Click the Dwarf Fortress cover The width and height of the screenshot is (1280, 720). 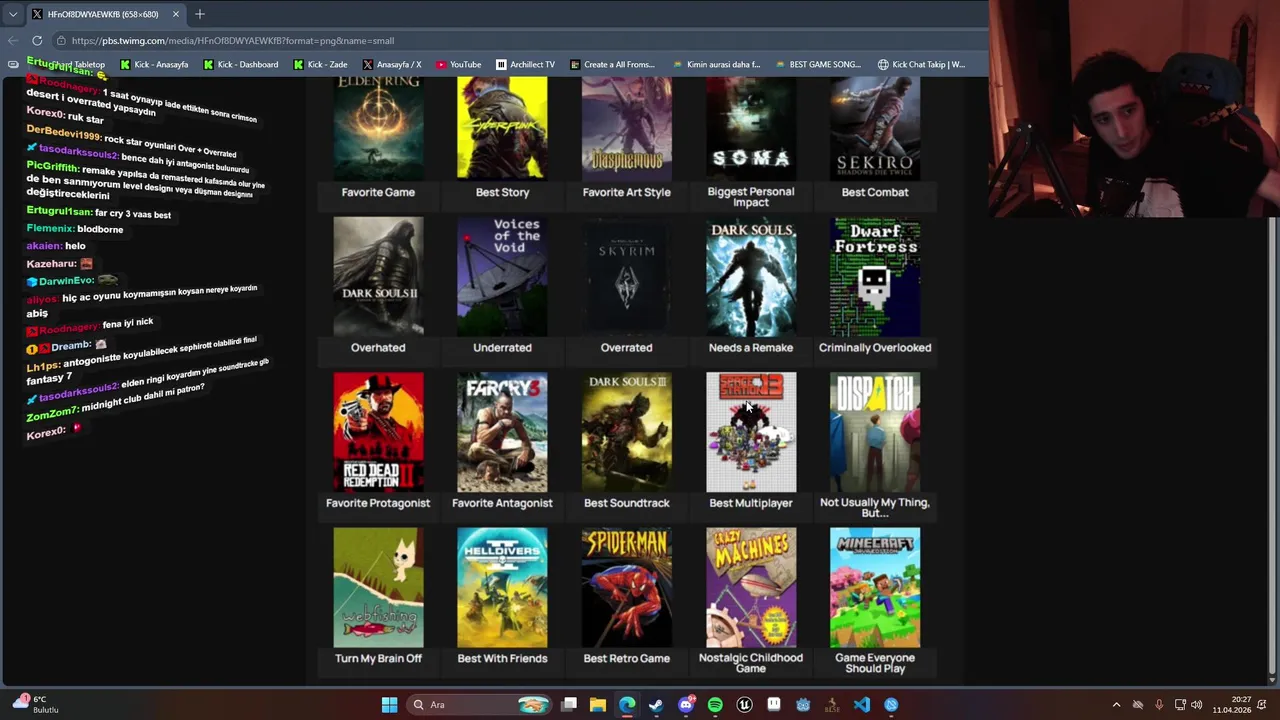[875, 277]
